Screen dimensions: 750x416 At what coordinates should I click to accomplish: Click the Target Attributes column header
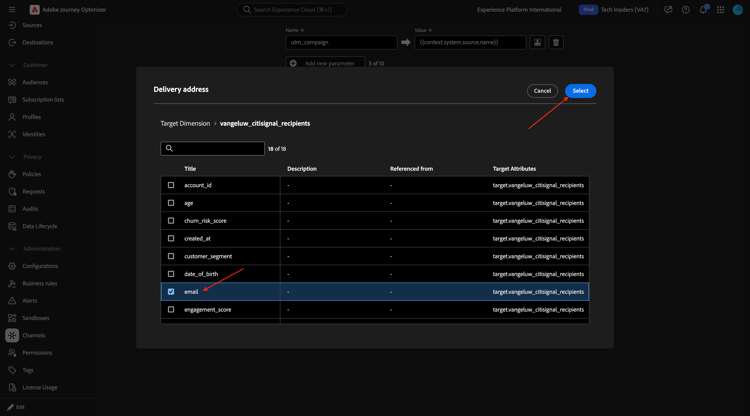[514, 169]
